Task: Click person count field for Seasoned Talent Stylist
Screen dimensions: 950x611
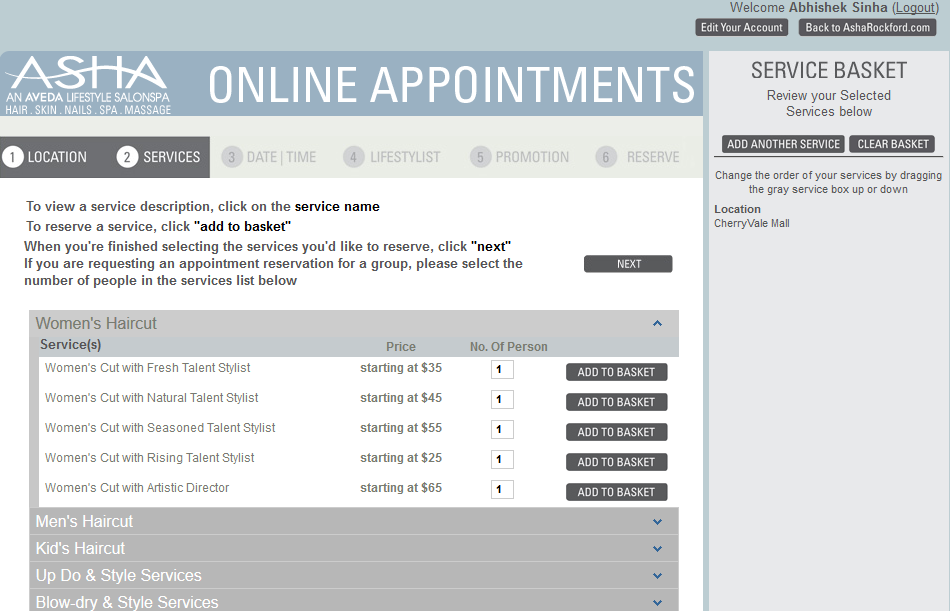Action: (502, 429)
